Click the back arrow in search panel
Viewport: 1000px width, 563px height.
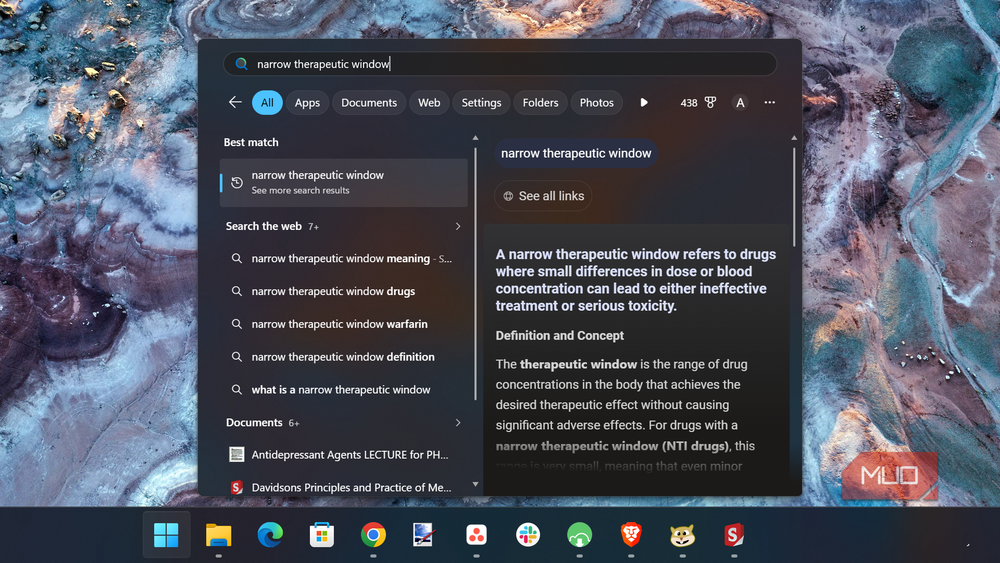[x=235, y=102]
